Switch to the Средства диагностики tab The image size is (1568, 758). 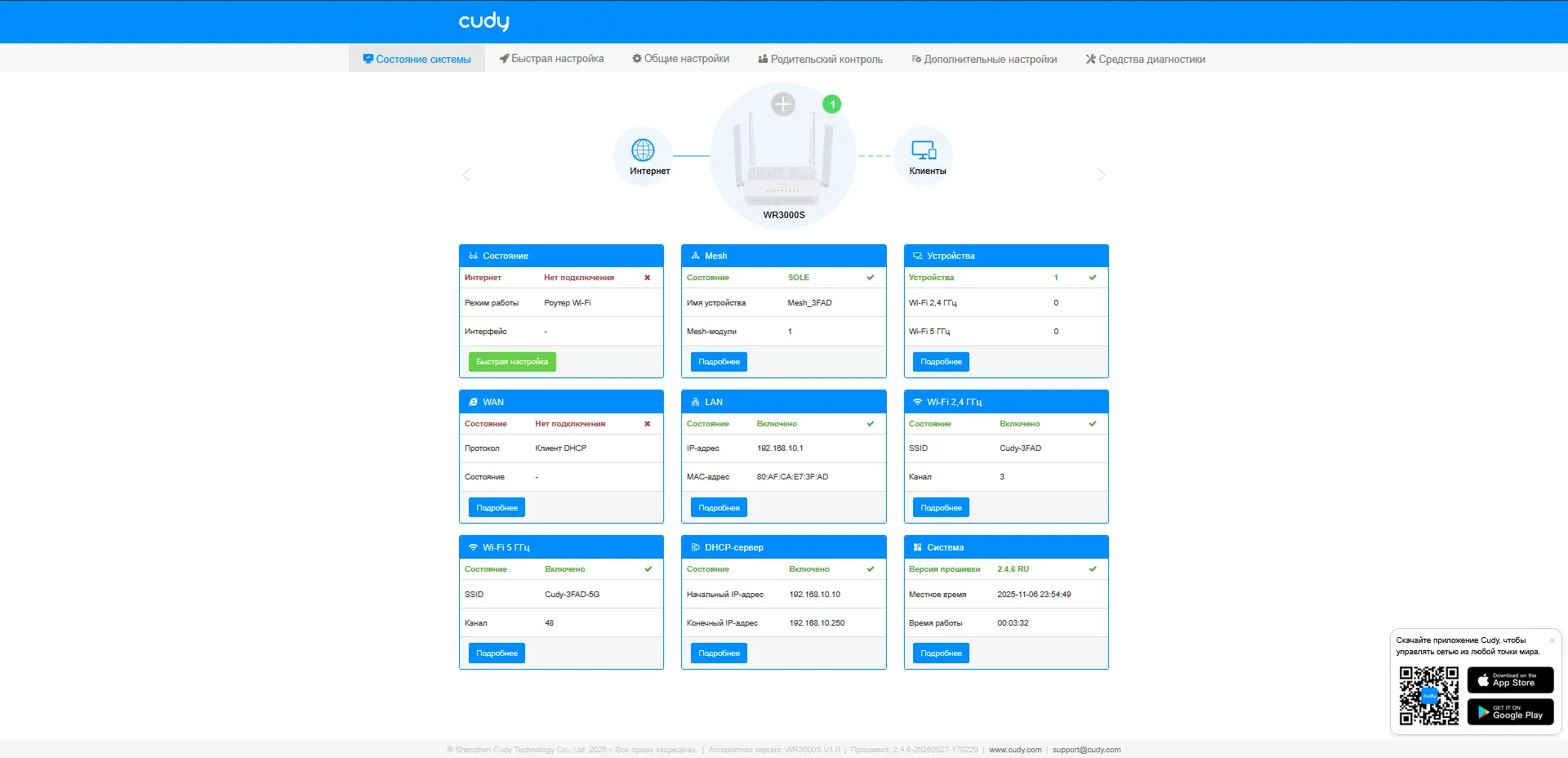[1145, 59]
